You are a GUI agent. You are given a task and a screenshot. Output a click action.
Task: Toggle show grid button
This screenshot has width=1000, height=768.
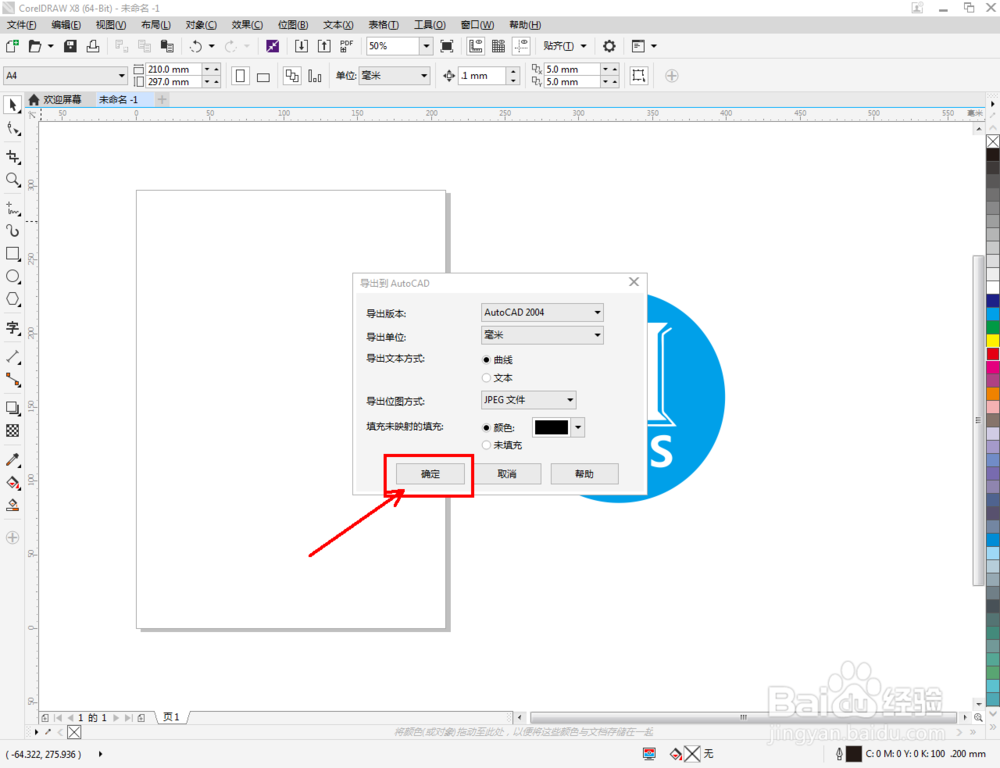pos(498,46)
